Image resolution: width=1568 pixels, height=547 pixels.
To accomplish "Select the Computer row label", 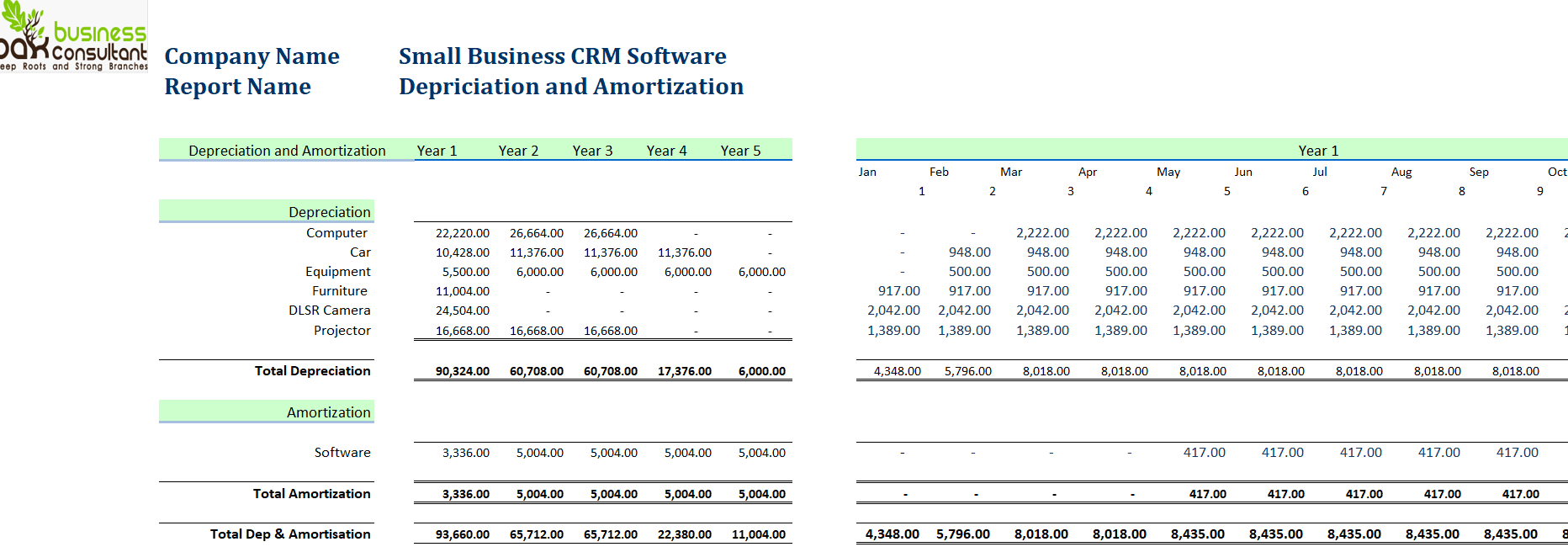I will coord(336,233).
